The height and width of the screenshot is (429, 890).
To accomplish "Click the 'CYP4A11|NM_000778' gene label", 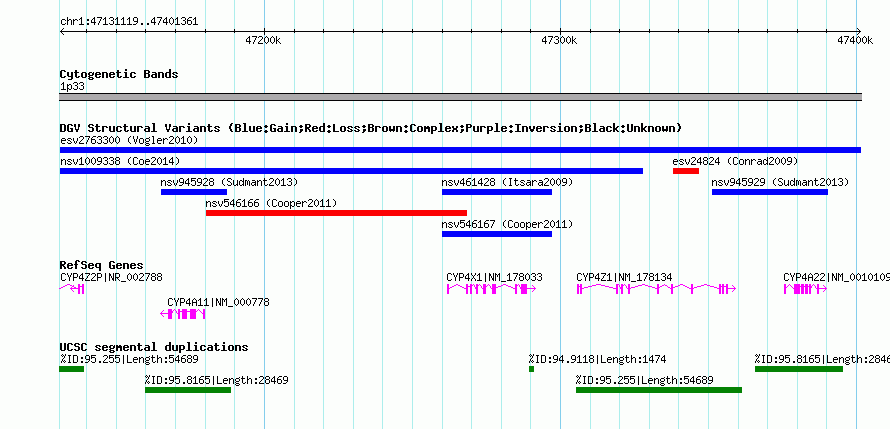I will pyautogui.click(x=219, y=302).
